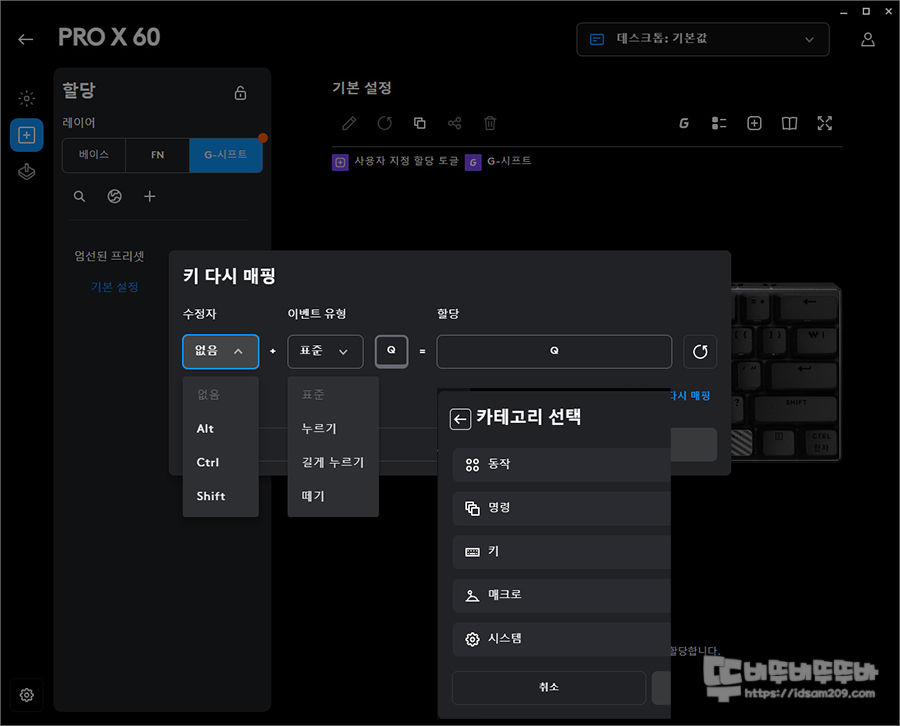
Task: Choose Ctrl from modifier list
Action: coord(220,462)
